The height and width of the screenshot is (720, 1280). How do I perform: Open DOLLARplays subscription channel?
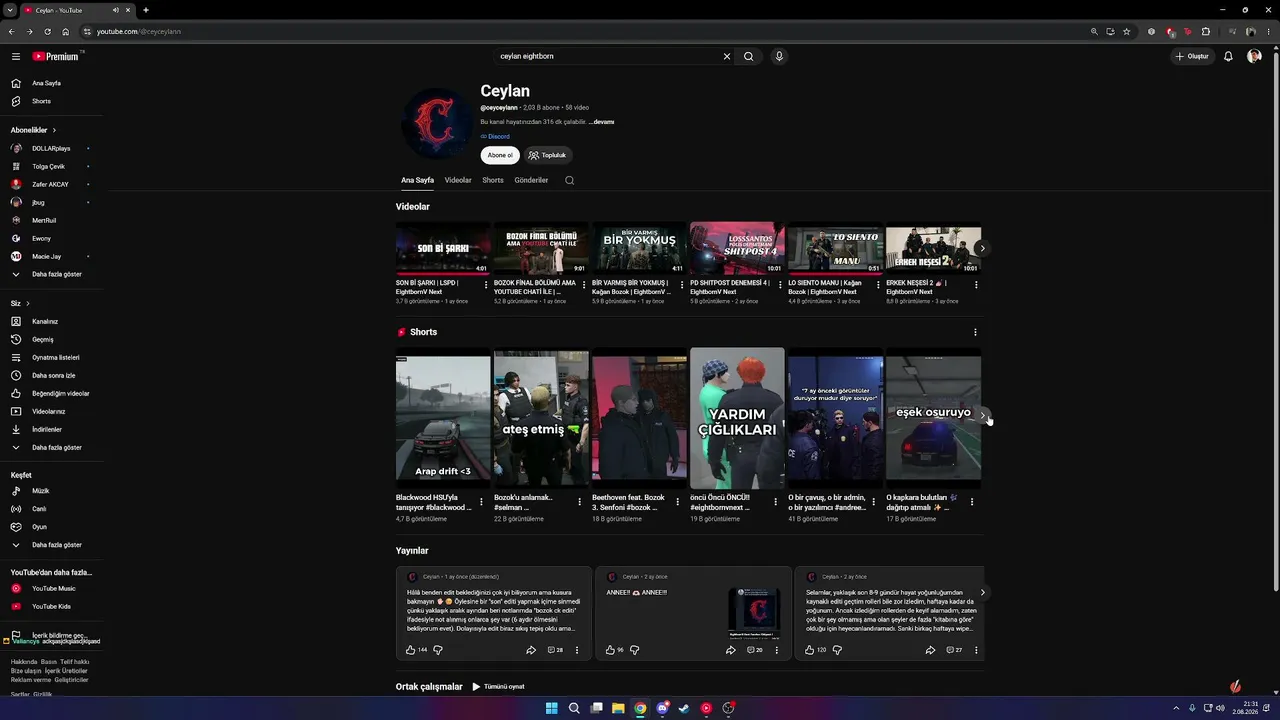click(52, 148)
